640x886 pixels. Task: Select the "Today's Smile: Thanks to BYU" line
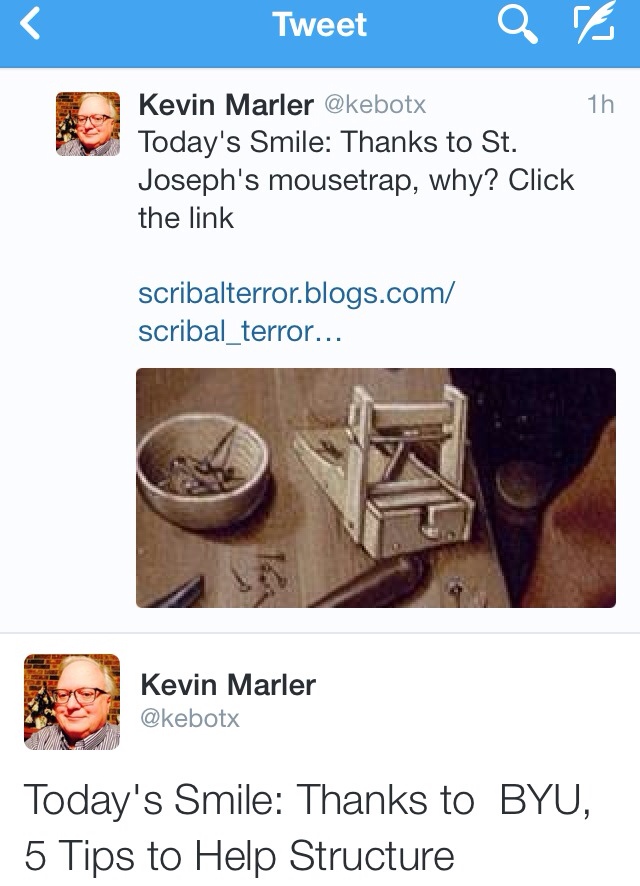[307, 800]
